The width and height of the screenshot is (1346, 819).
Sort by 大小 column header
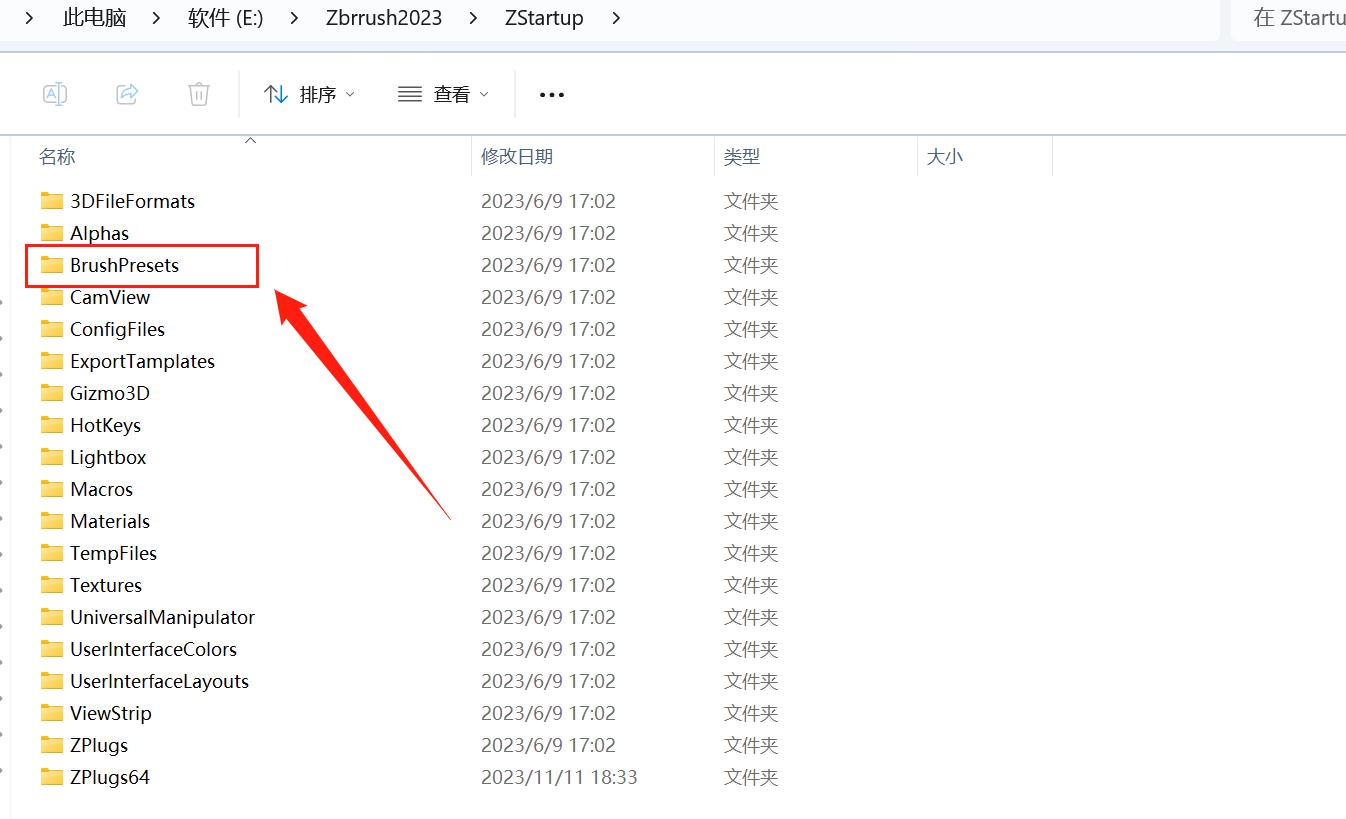[945, 156]
